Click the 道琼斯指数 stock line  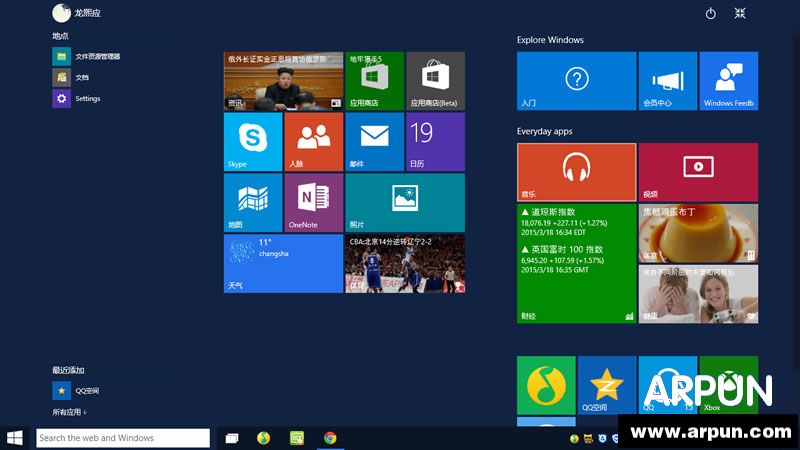(548, 212)
